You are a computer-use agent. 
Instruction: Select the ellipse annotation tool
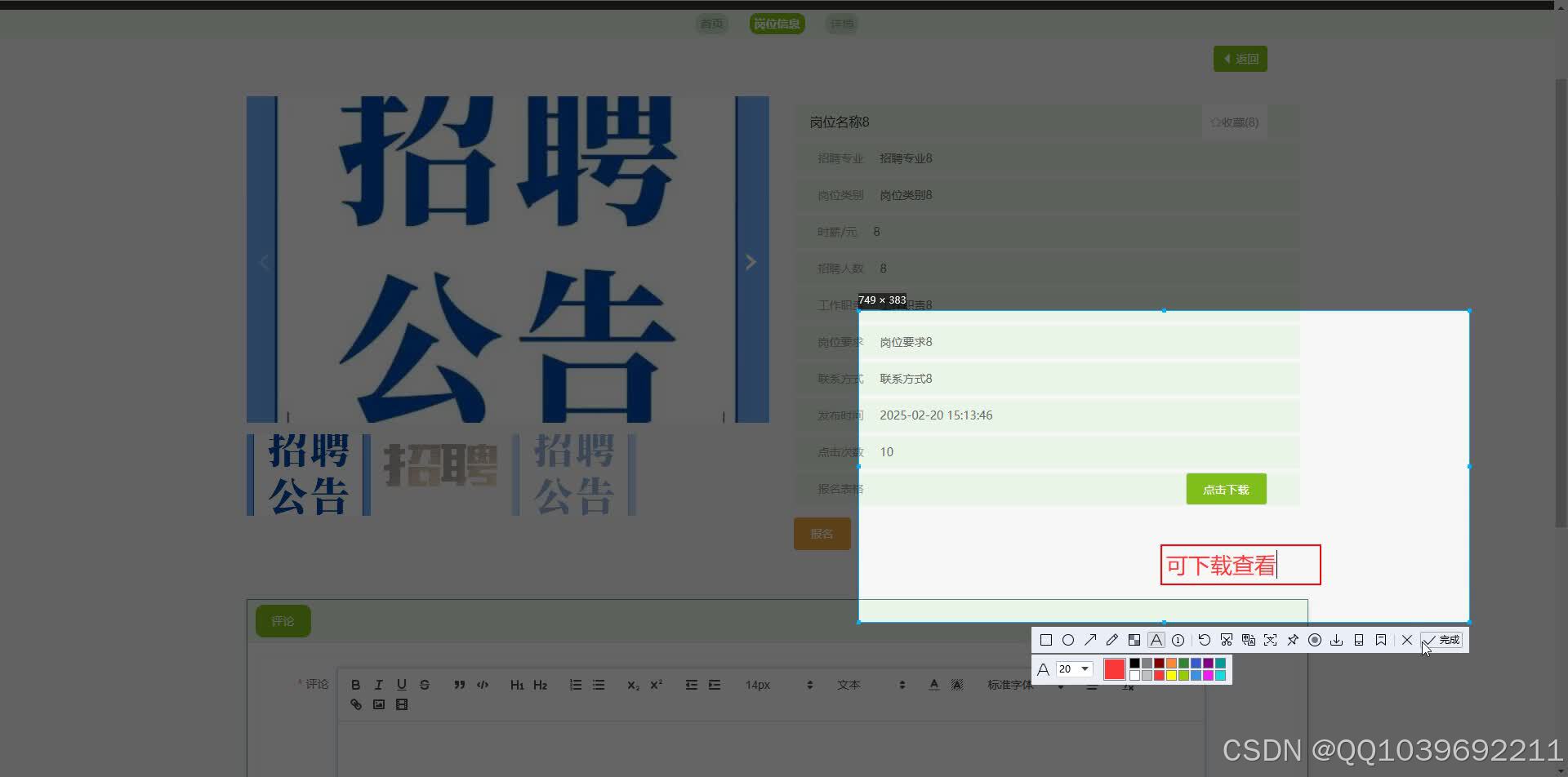1068,640
